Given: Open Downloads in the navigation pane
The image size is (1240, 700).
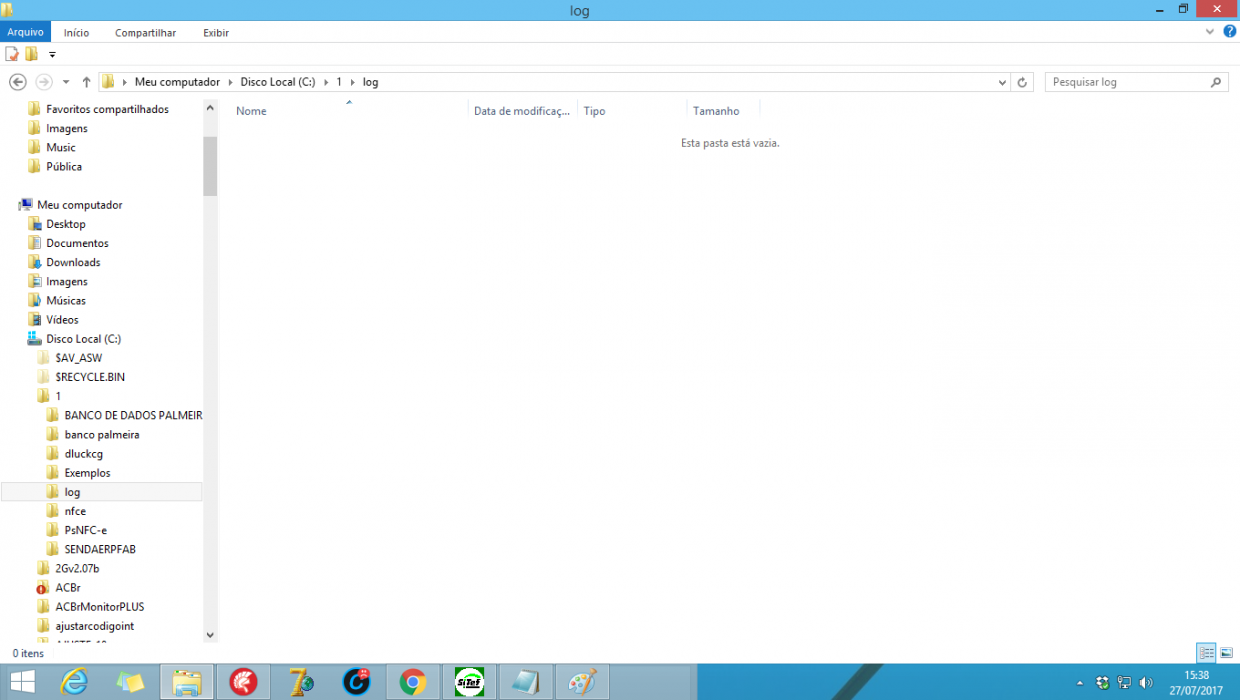Looking at the screenshot, I should tap(73, 262).
